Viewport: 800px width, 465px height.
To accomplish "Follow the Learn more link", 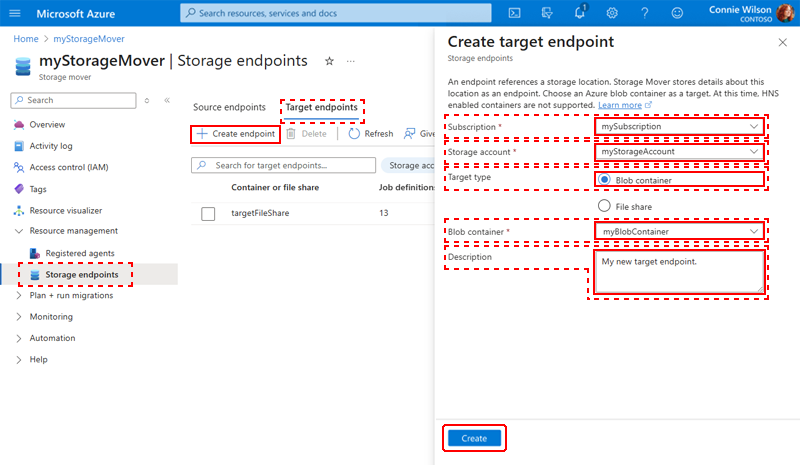I will pos(620,105).
